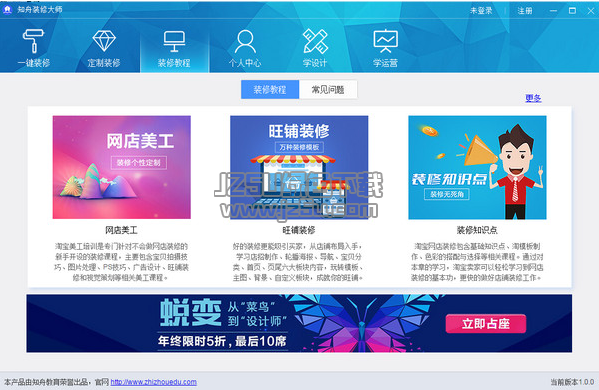Click the 注册 register link
Image resolution: width=599 pixels, height=390 pixels.
click(x=525, y=11)
